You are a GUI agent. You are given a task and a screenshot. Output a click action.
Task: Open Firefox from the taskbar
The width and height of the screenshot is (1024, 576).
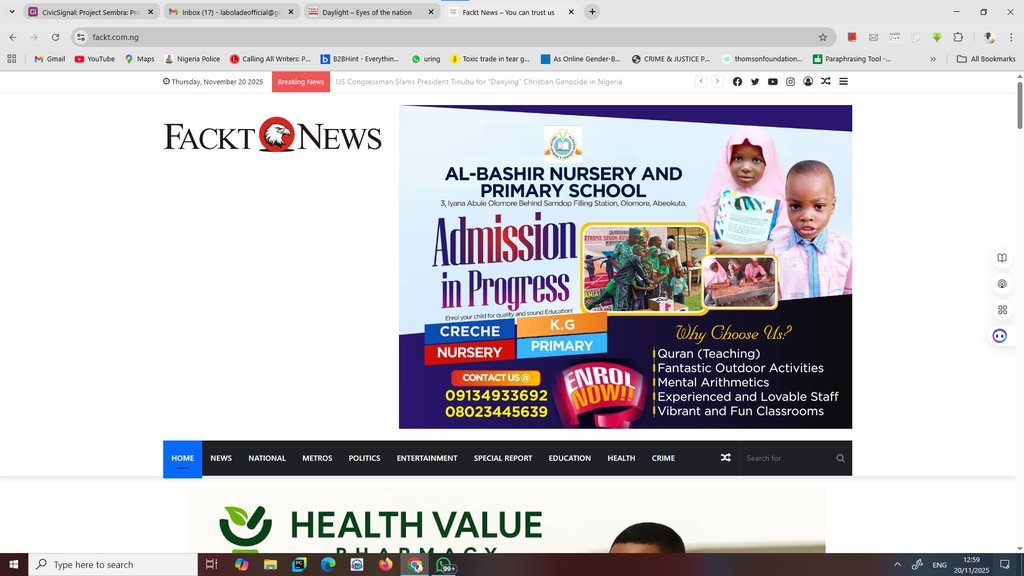click(386, 564)
